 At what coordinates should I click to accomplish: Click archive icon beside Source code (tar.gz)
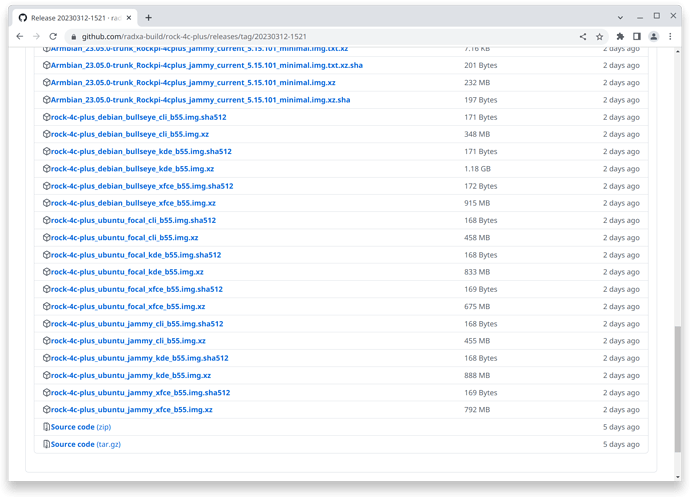46,444
